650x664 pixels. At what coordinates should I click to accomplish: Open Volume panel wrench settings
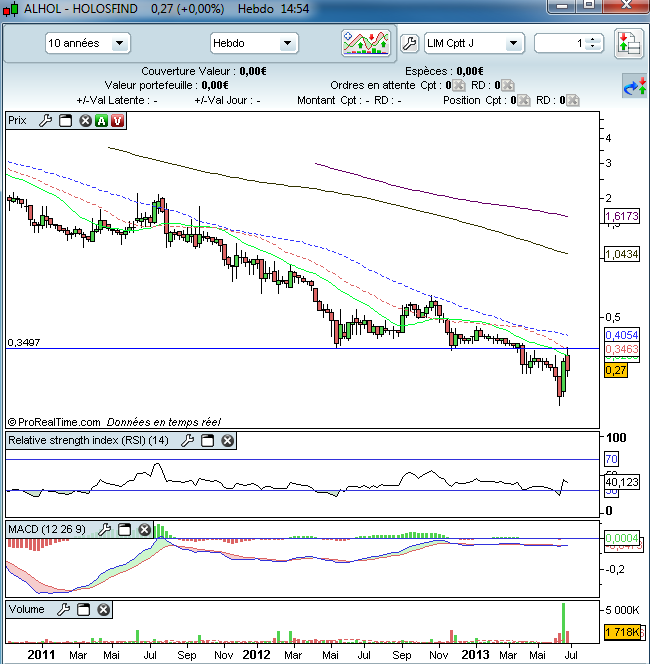[64, 609]
